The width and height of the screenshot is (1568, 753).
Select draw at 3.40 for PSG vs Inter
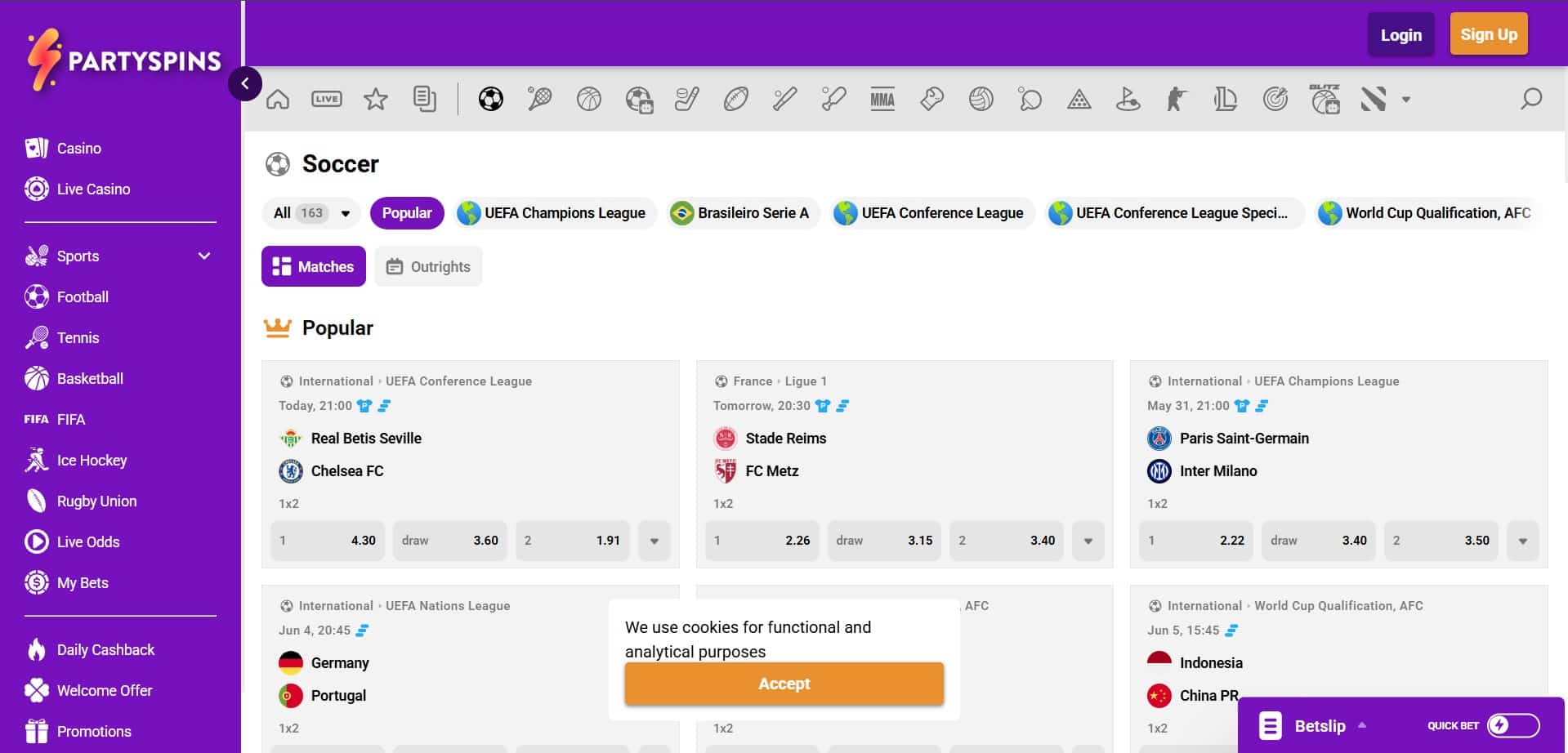pos(1319,541)
